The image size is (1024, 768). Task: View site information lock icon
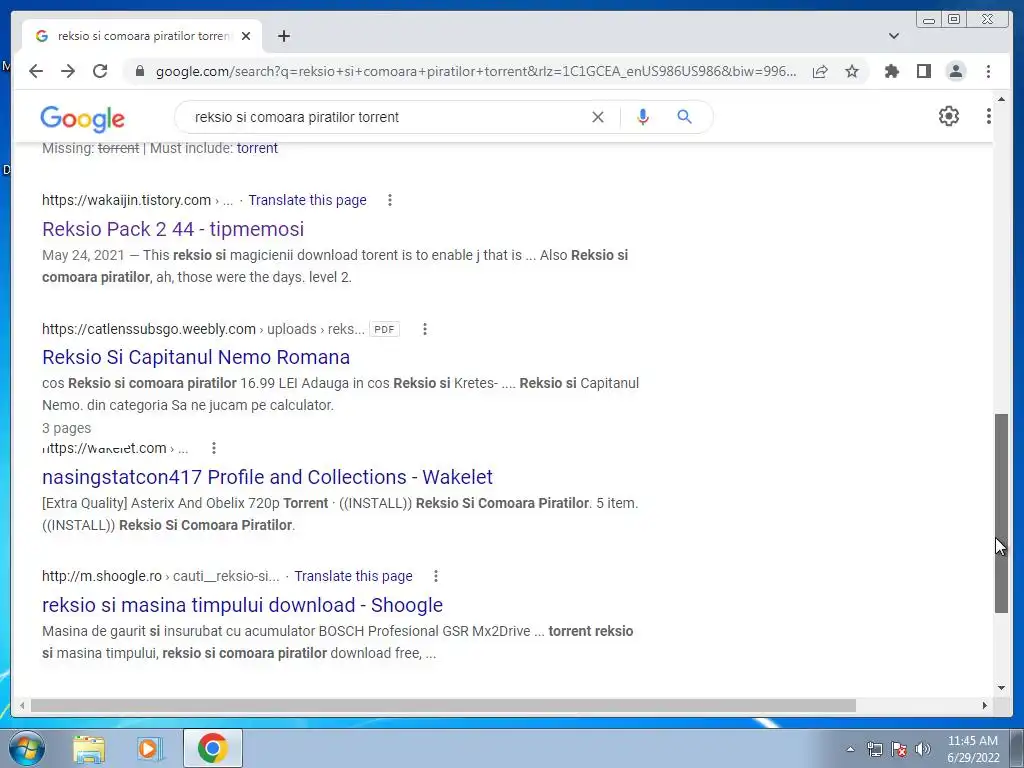tap(139, 71)
